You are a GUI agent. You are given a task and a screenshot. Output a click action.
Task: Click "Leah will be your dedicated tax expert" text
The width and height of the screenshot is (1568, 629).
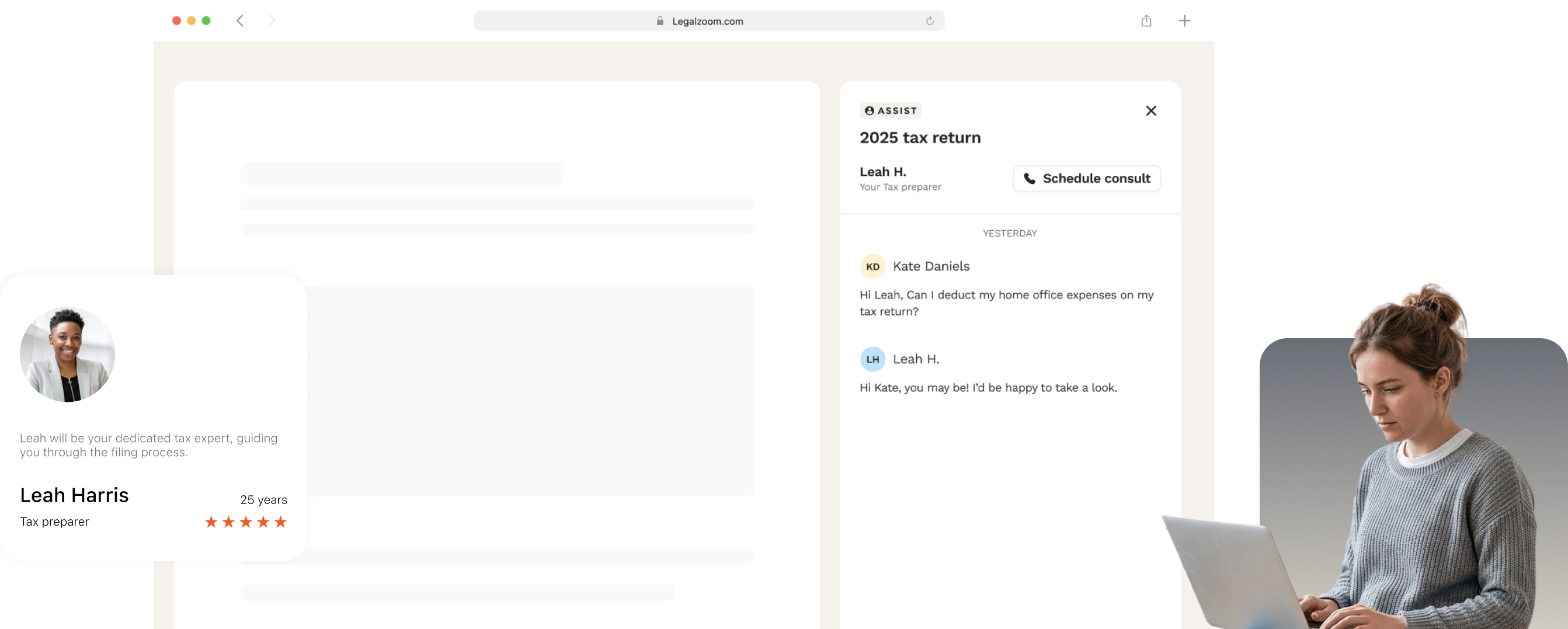(148, 445)
